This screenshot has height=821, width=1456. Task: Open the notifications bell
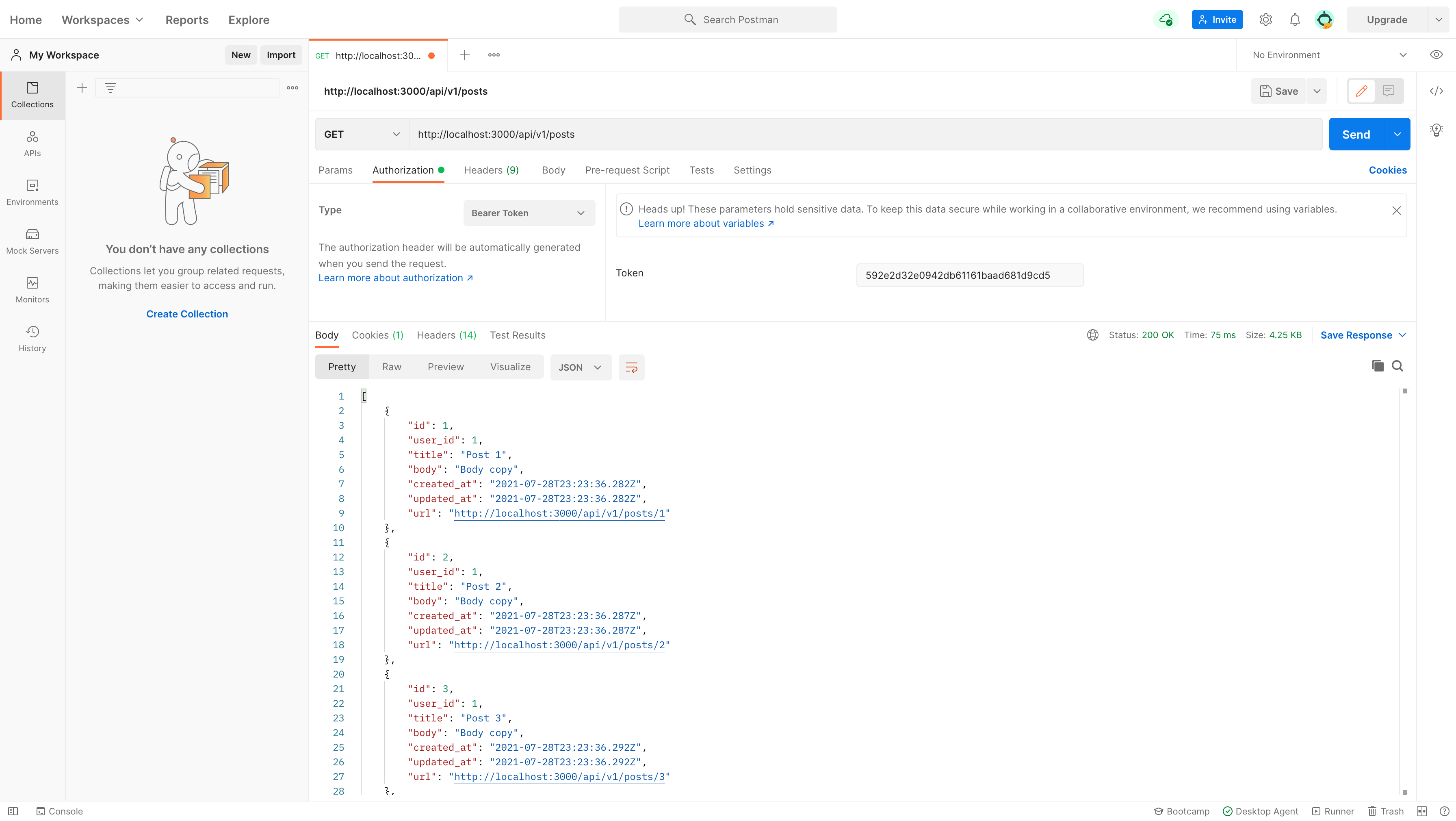click(1295, 20)
